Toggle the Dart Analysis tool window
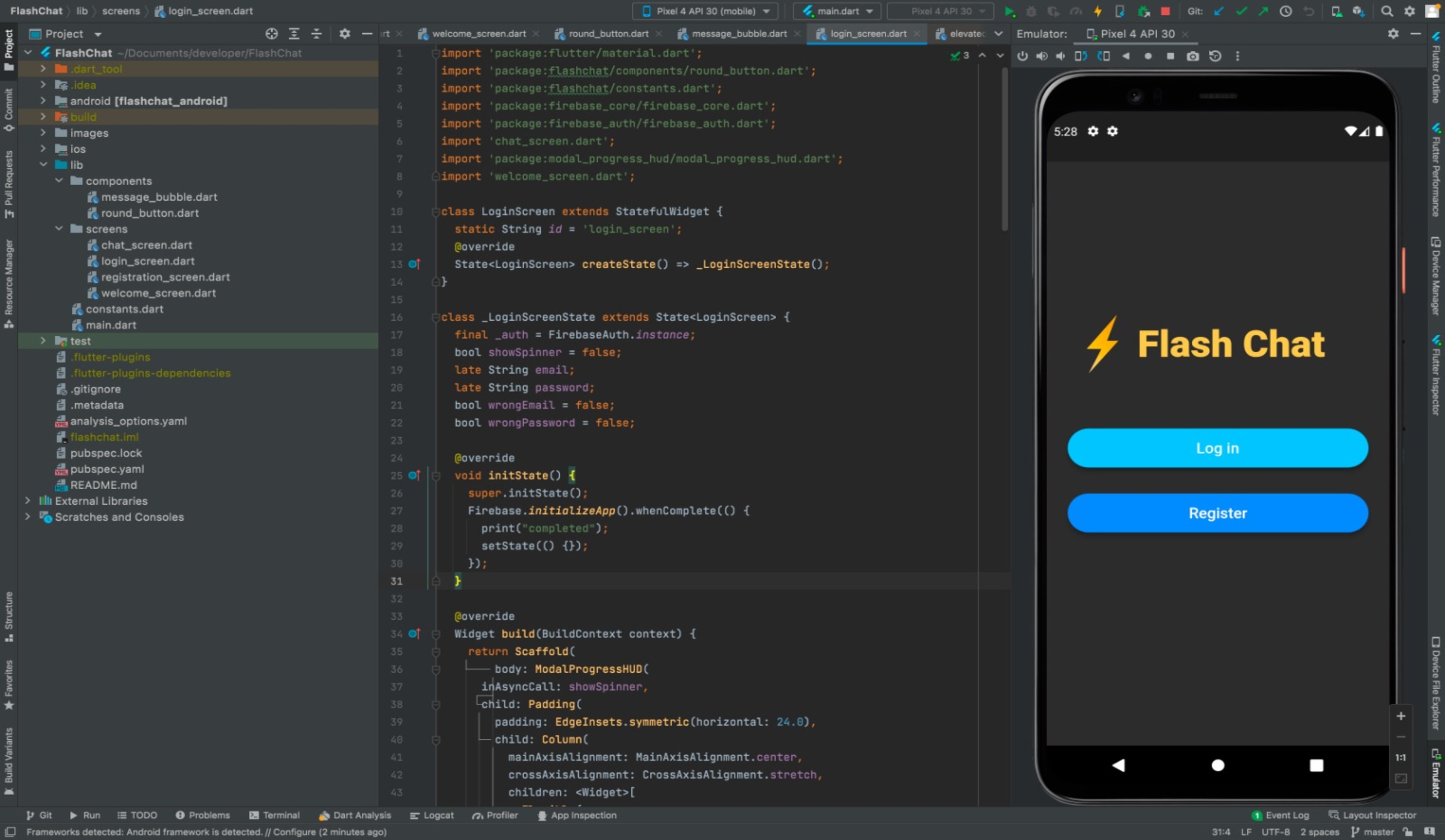The width and height of the screenshot is (1445, 840). 355,815
